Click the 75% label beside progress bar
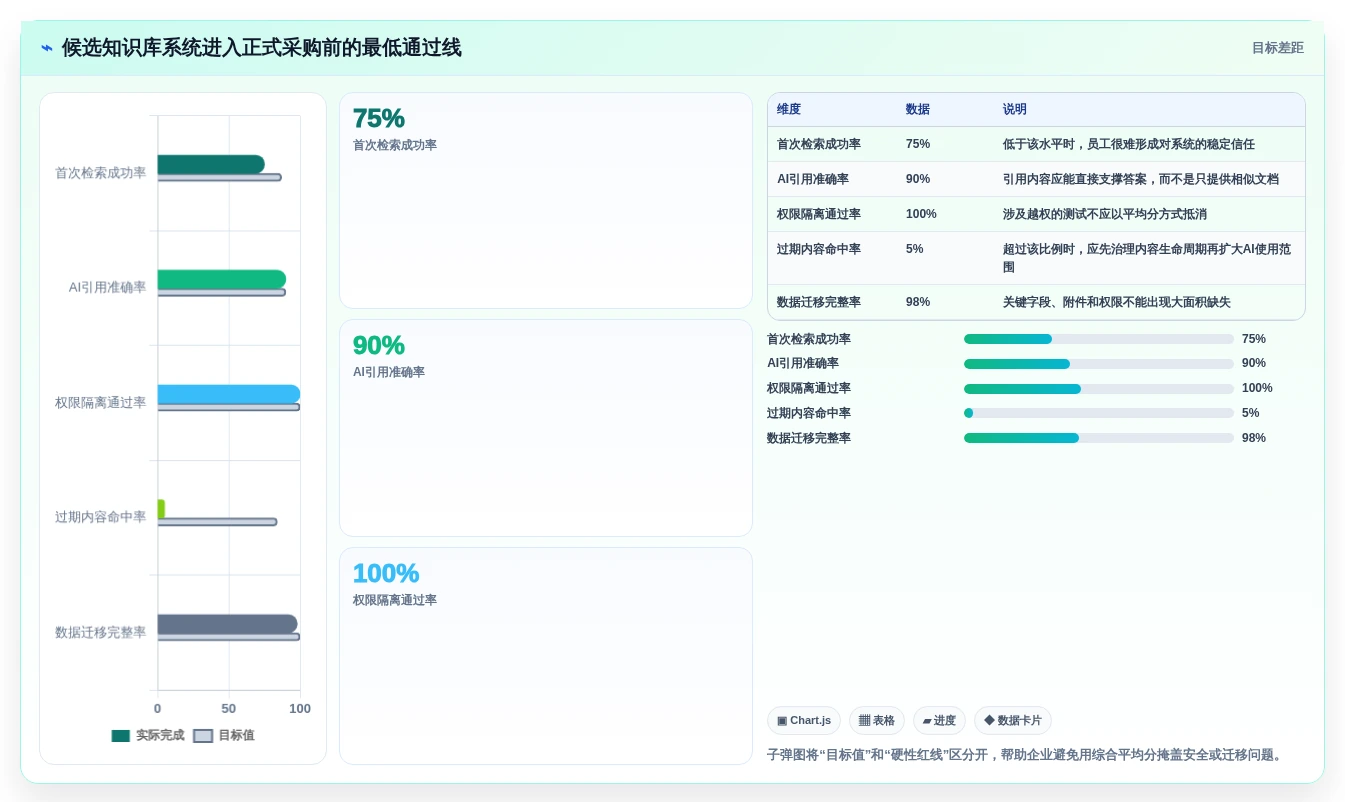The width and height of the screenshot is (1345, 802). click(1254, 339)
